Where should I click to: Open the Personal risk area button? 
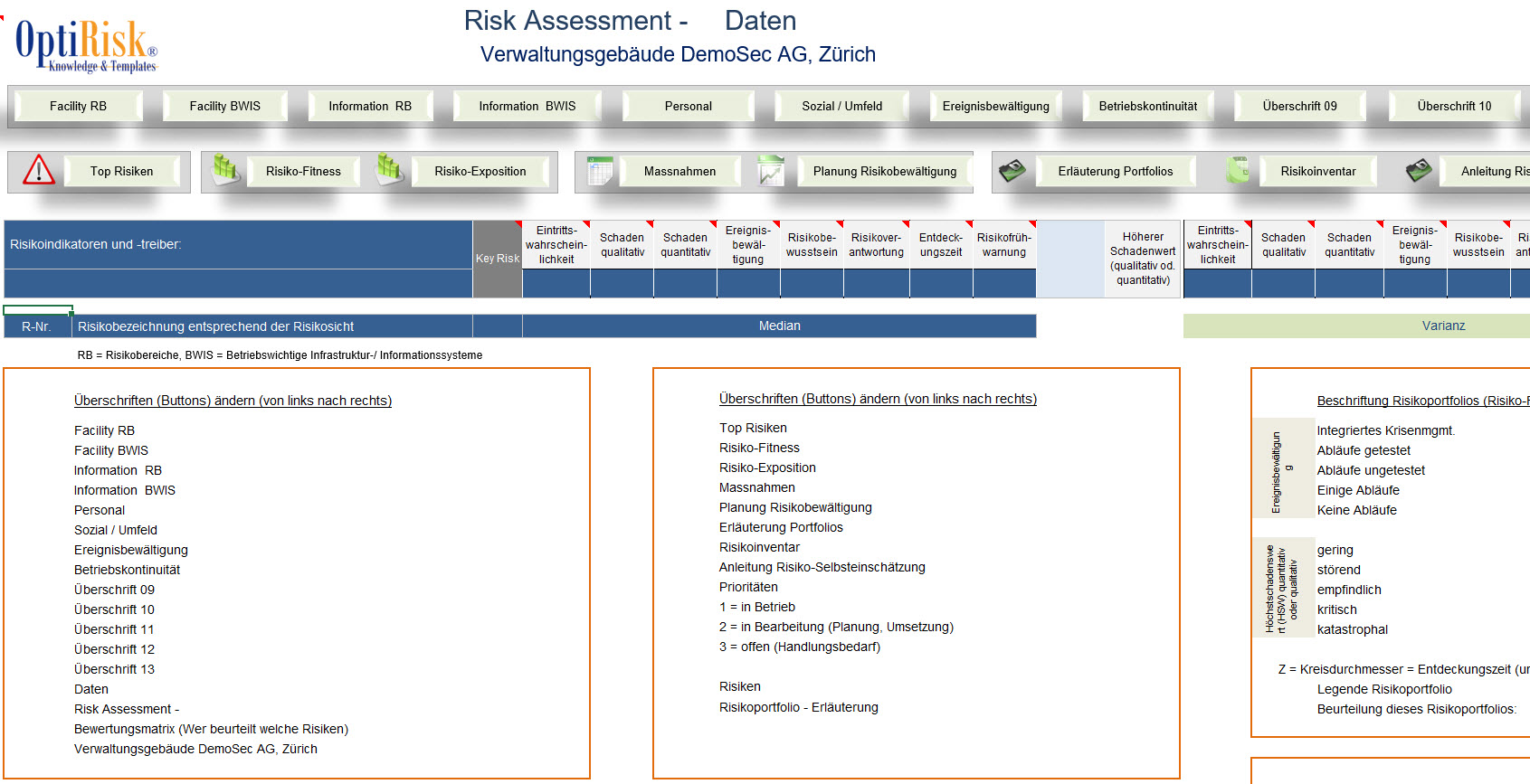[688, 106]
